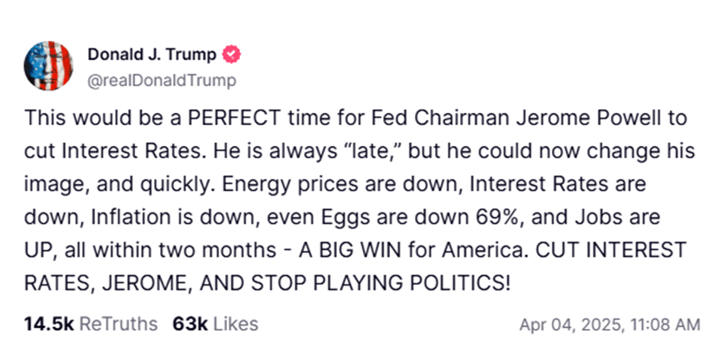This screenshot has width=717, height=361.
Task: Click the pink verified checkmark badge
Action: [x=231, y=54]
